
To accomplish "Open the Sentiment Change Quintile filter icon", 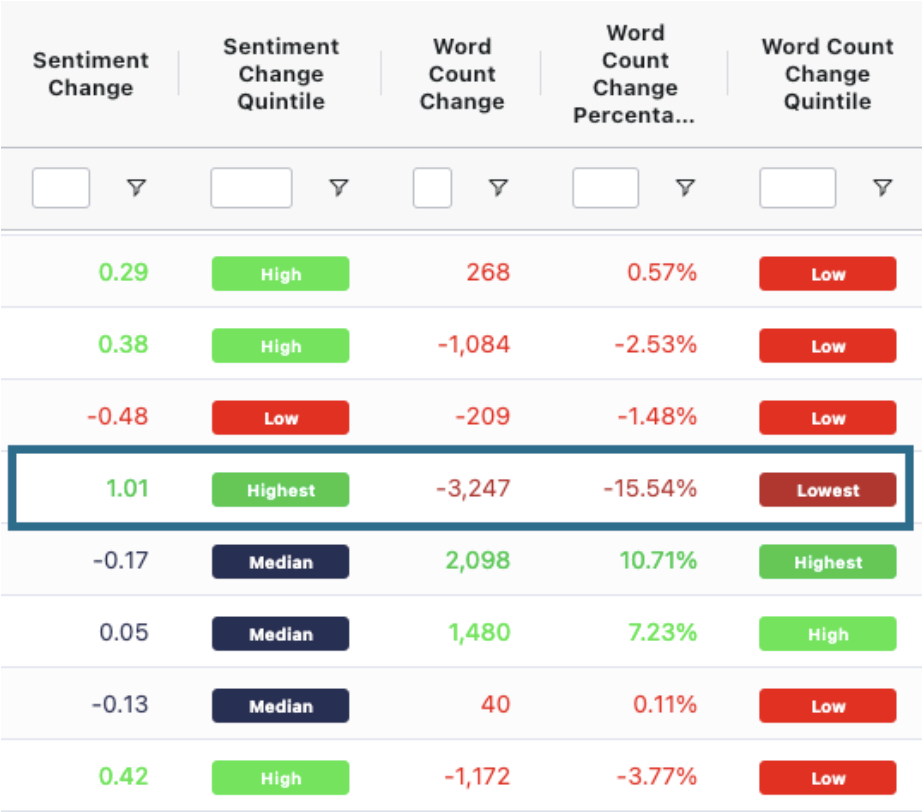I will [339, 187].
